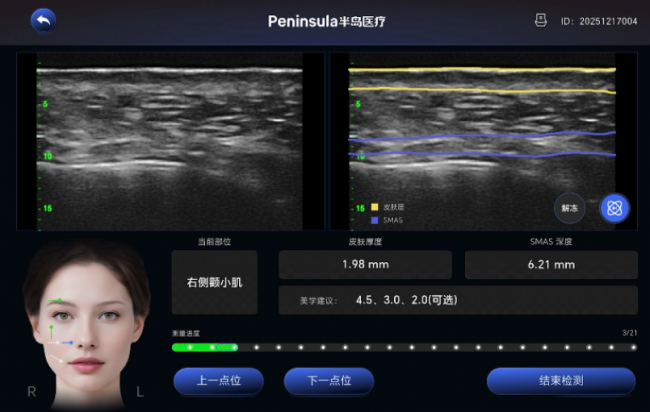Toggle the 解冻 unfreeze round button
The image size is (650, 412).
[570, 208]
